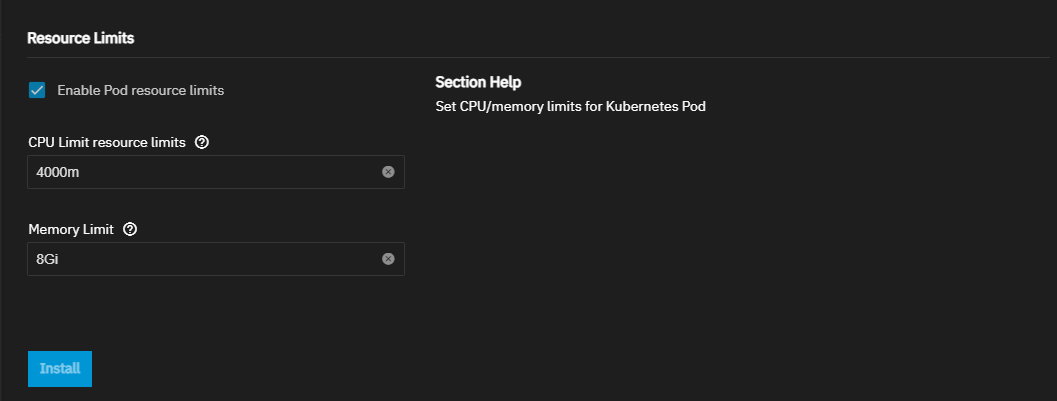Screen dimensions: 1057x401
Task: Clear the 8Gi memory limit value
Action: click(x=388, y=259)
